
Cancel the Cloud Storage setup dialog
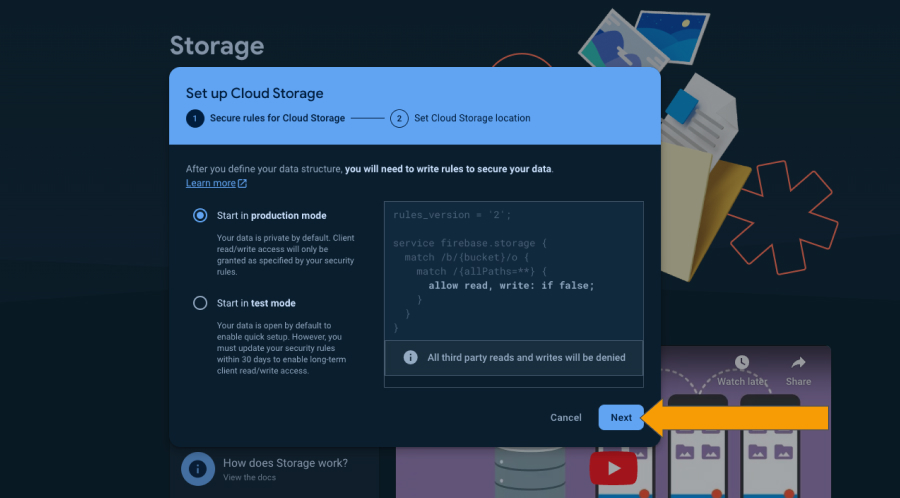point(565,418)
